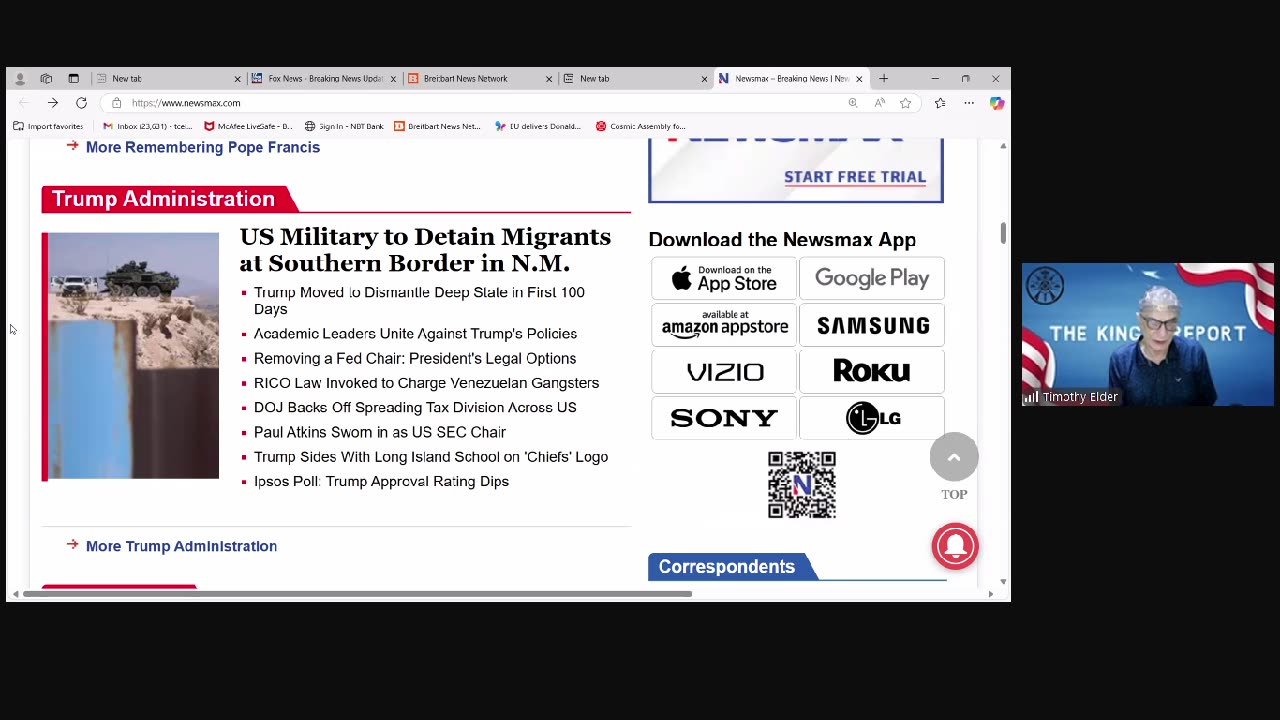The width and height of the screenshot is (1280, 720).
Task: Open Trump Moved to Dismantle Deep State story
Action: tap(419, 300)
